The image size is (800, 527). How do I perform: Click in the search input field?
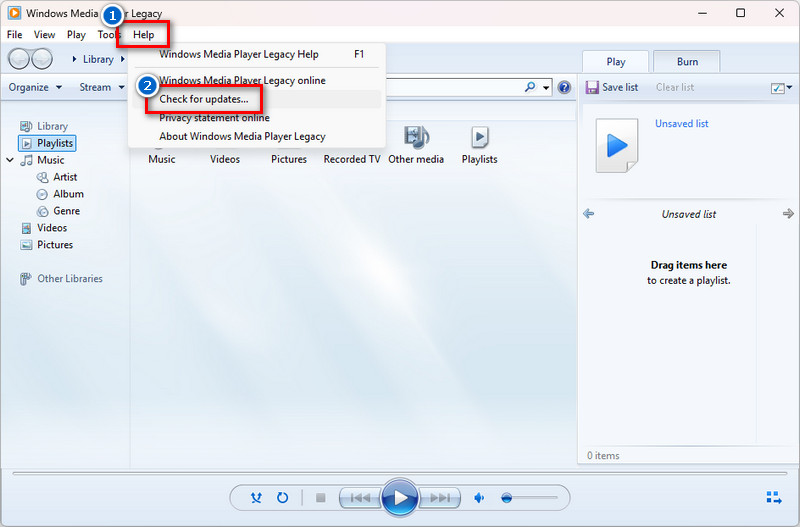(x=454, y=87)
